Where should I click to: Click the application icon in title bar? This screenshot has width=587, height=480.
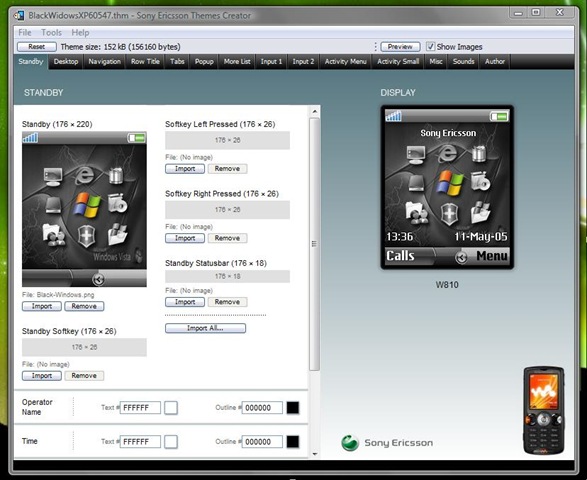tap(19, 16)
